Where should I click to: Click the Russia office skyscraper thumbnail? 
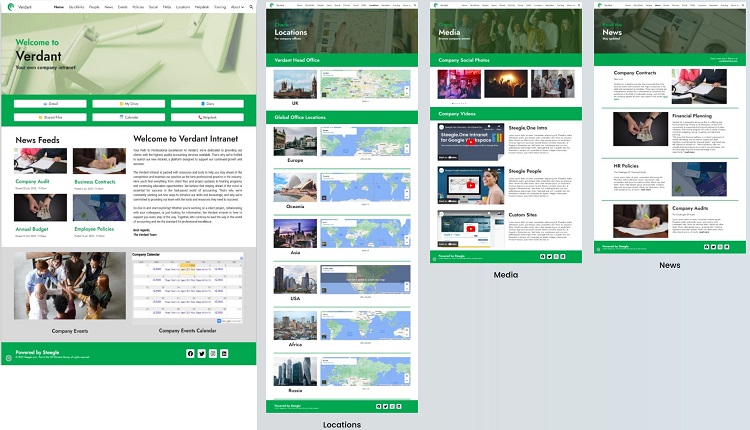coord(295,371)
